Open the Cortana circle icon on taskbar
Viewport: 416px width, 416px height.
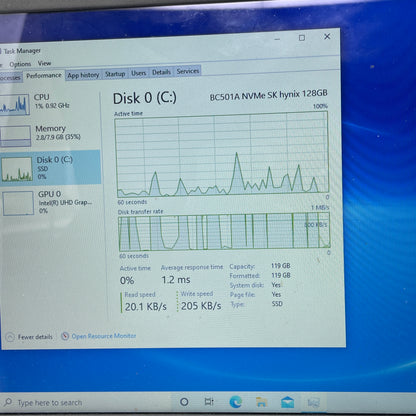point(184,402)
